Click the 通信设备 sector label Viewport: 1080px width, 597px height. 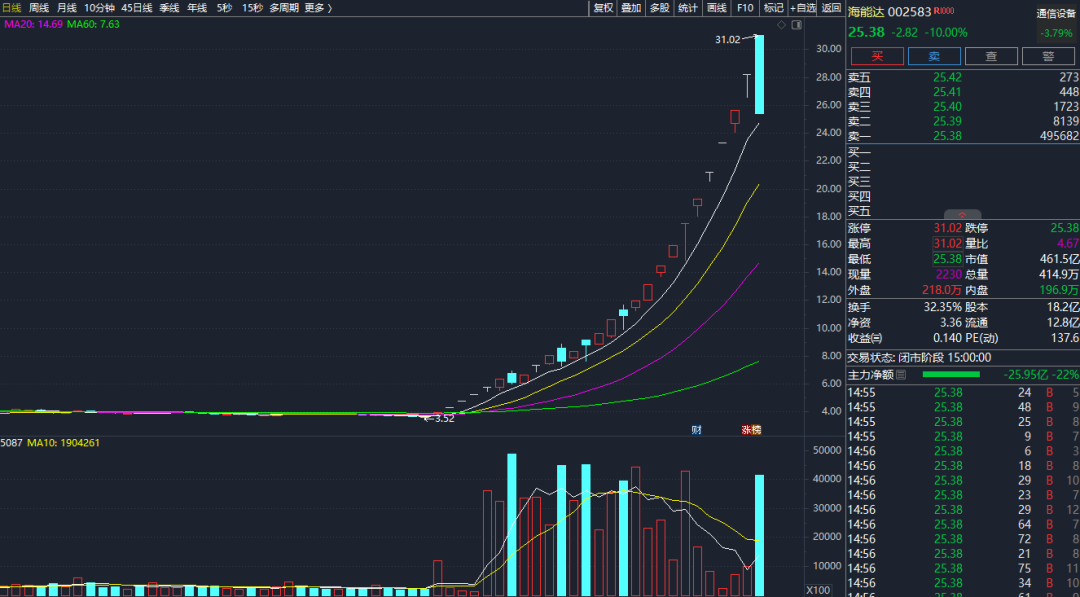point(1056,14)
